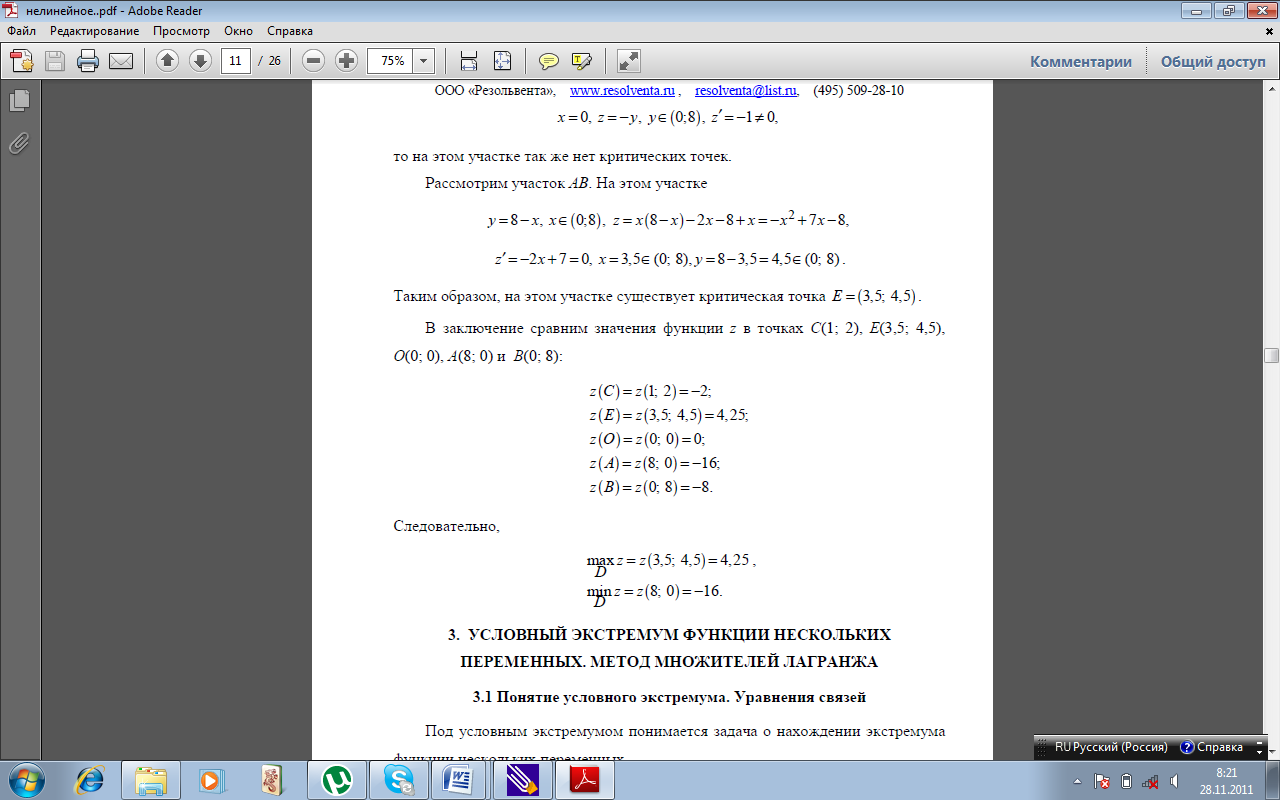Open the Окно menu

[x=238, y=31]
